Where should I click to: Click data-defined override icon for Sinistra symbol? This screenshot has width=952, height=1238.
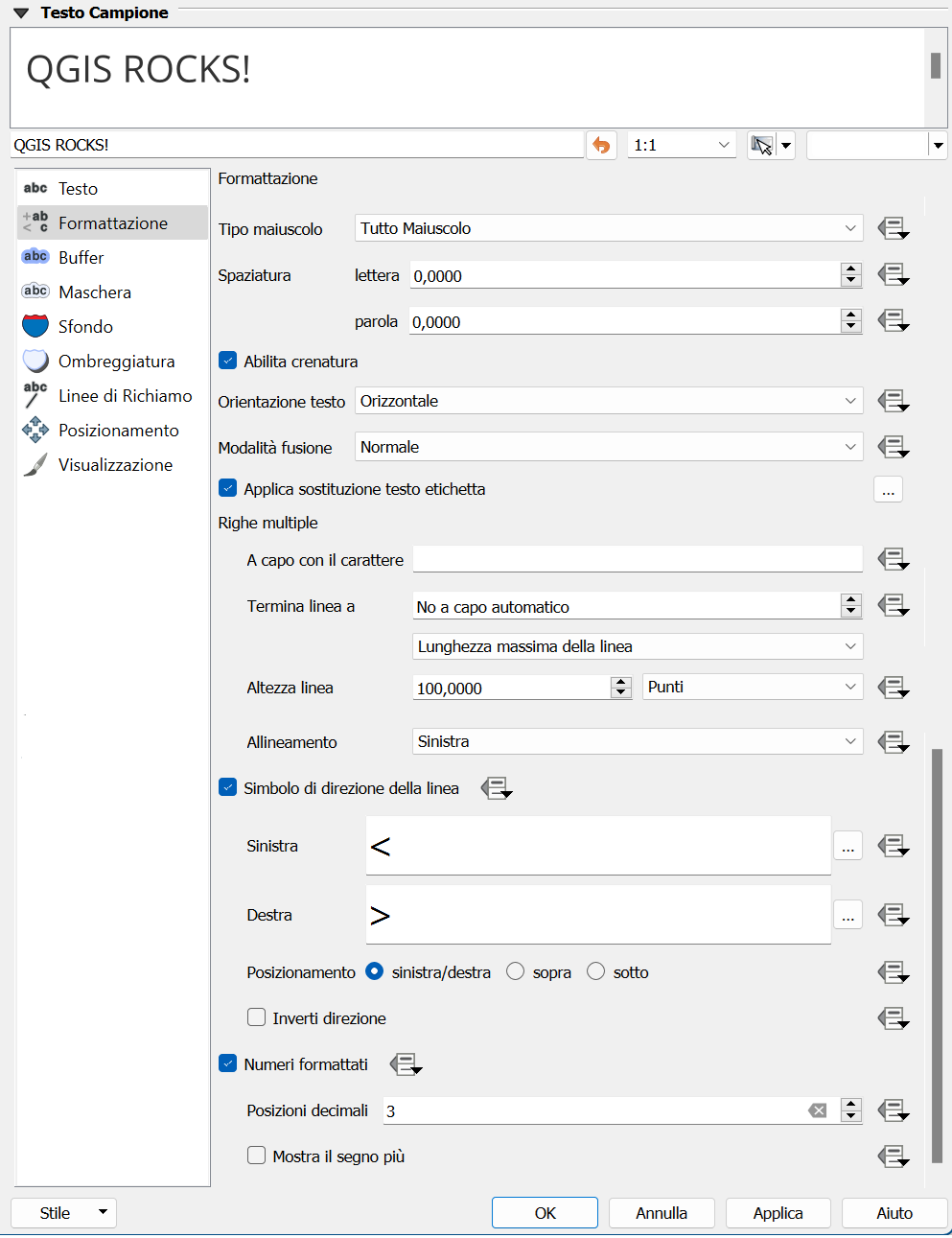(x=893, y=846)
